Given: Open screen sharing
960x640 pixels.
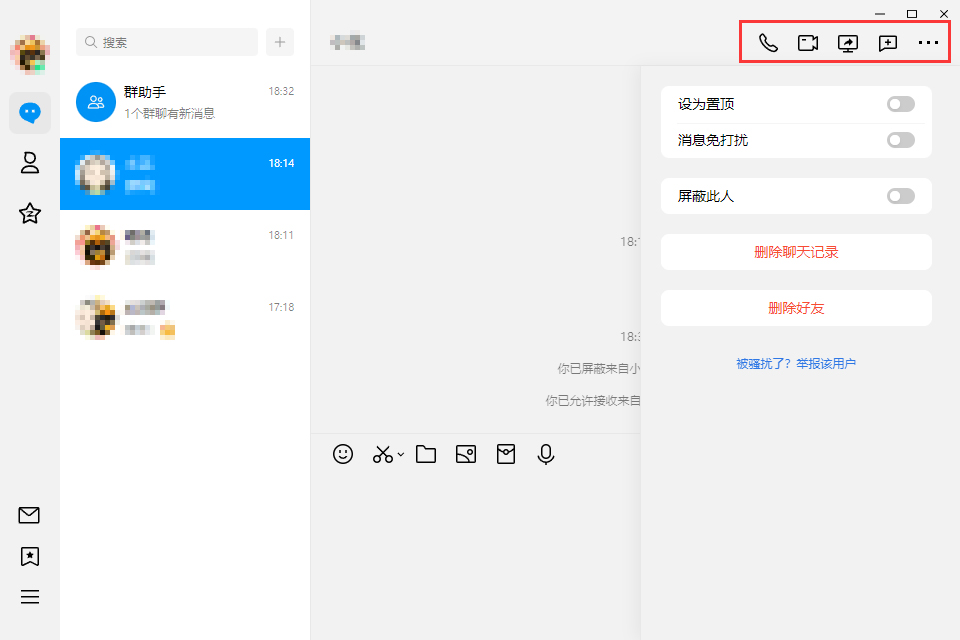Looking at the screenshot, I should [848, 43].
